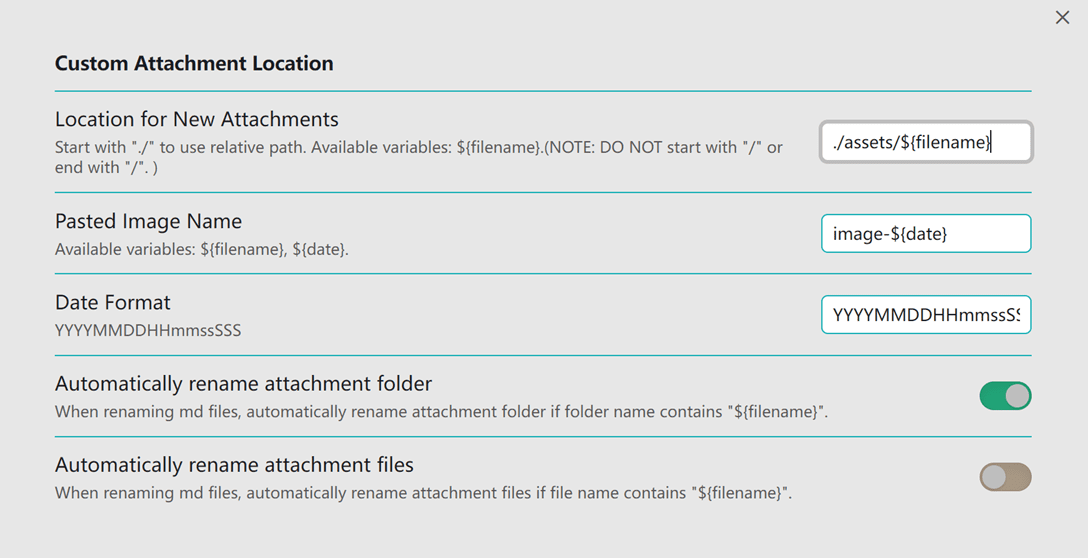Click the "Date Format" setting title
Screen dimensions: 1088x558
[x=113, y=302]
